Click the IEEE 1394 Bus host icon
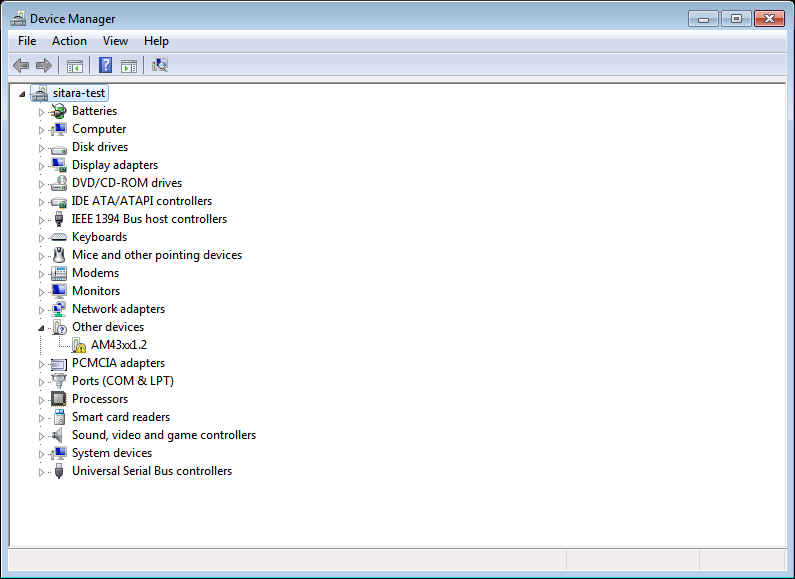Image resolution: width=795 pixels, height=579 pixels. [59, 219]
